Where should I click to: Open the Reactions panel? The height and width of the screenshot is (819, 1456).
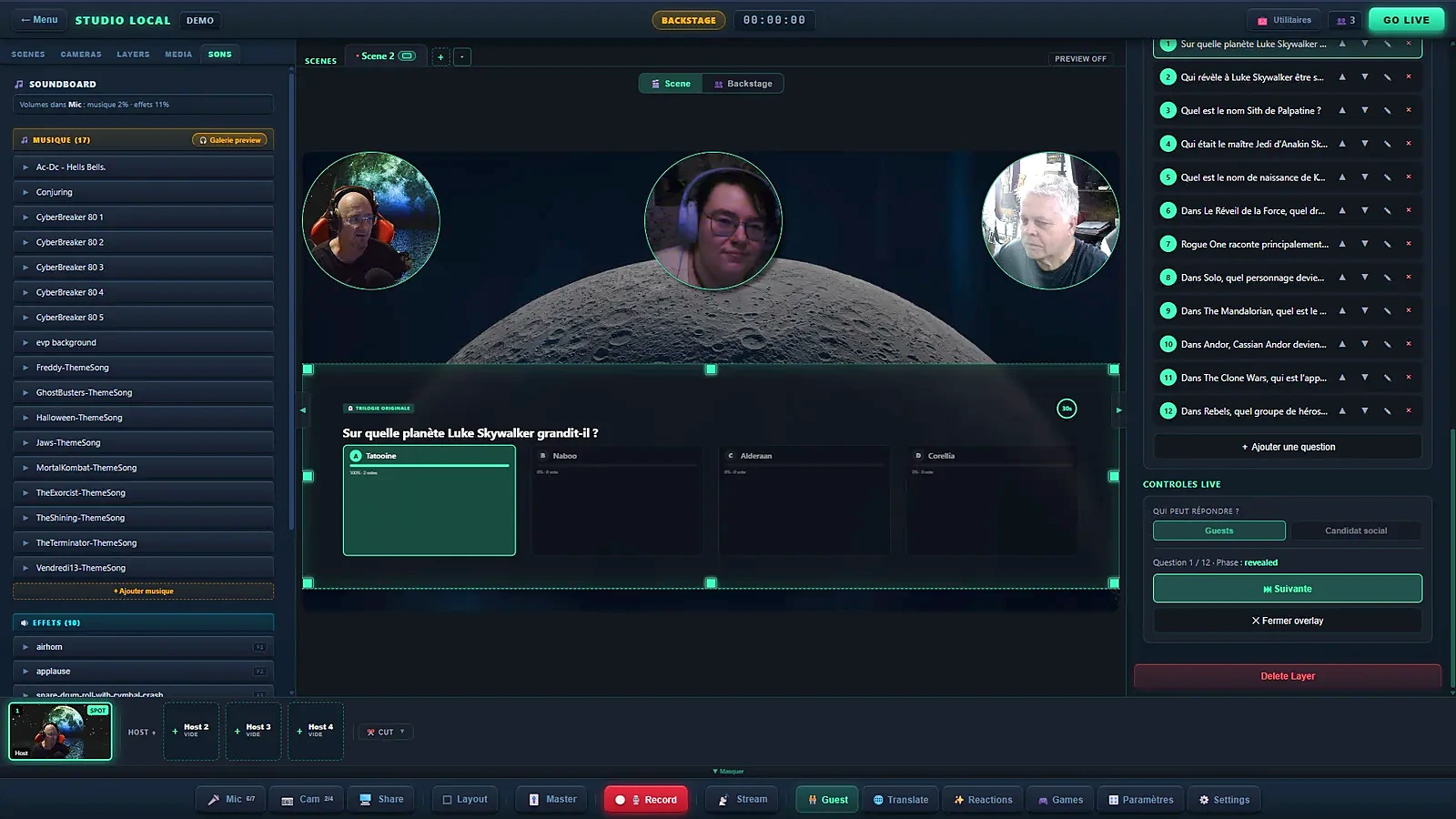(983, 799)
